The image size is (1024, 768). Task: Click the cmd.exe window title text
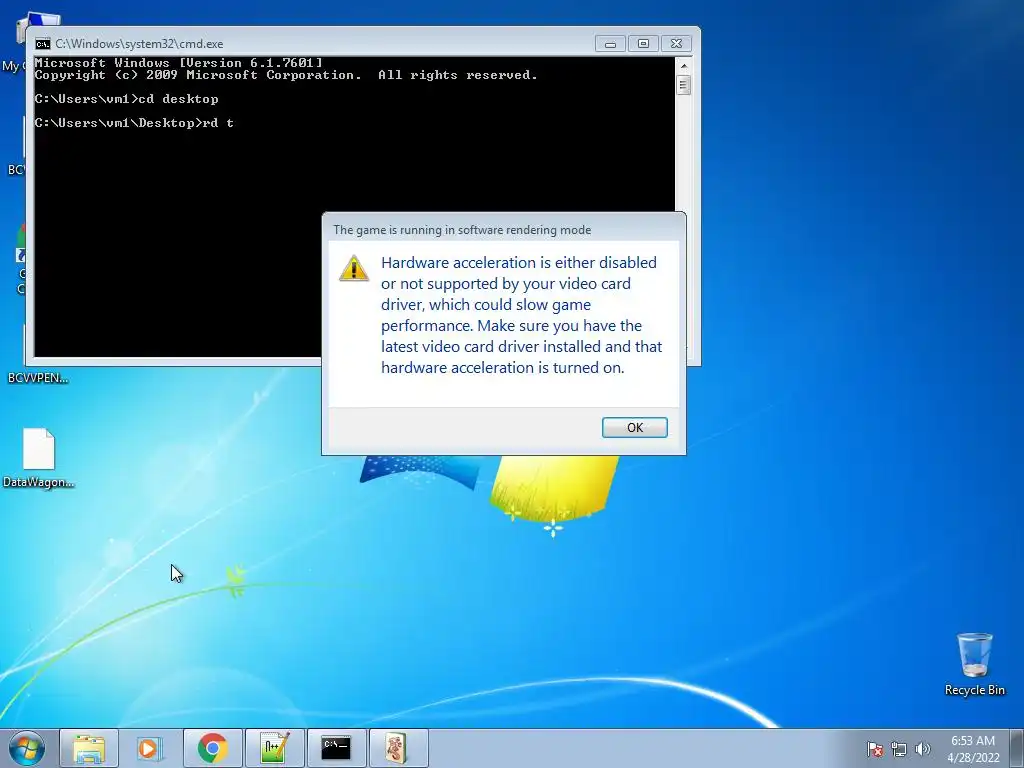coord(139,44)
